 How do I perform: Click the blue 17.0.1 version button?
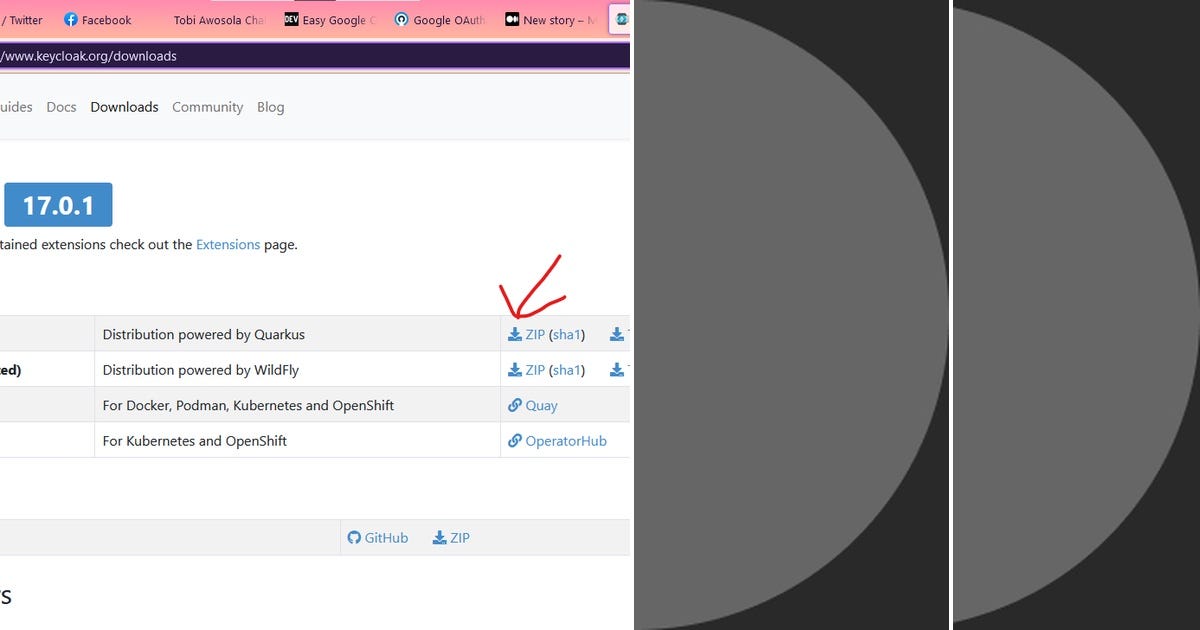point(58,204)
